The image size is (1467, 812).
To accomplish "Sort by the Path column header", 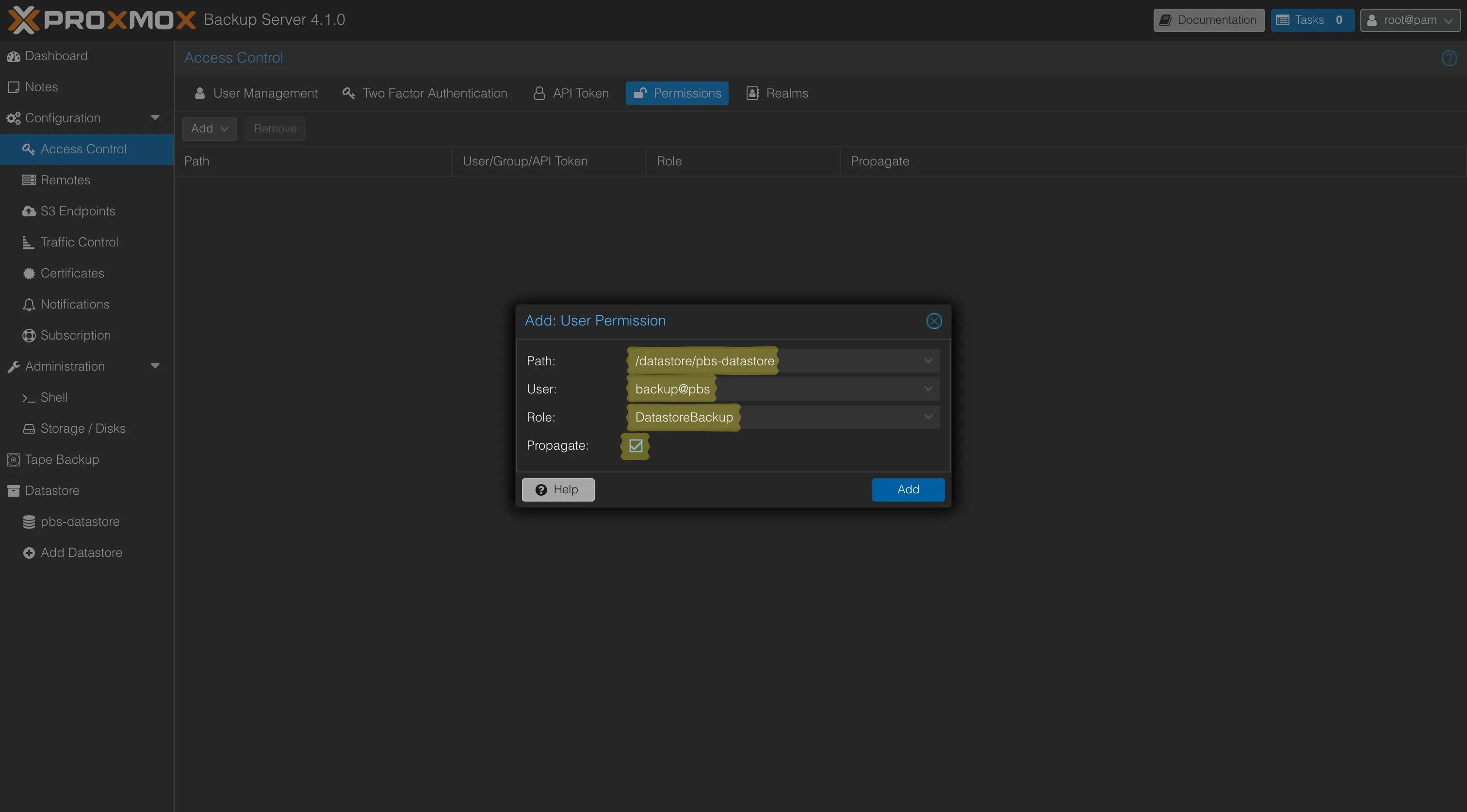I will click(313, 161).
